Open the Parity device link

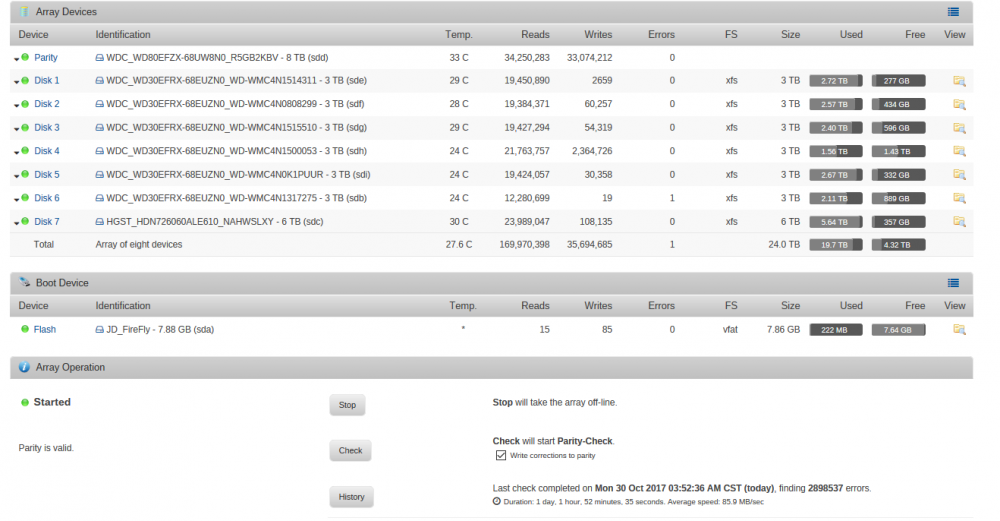46,57
